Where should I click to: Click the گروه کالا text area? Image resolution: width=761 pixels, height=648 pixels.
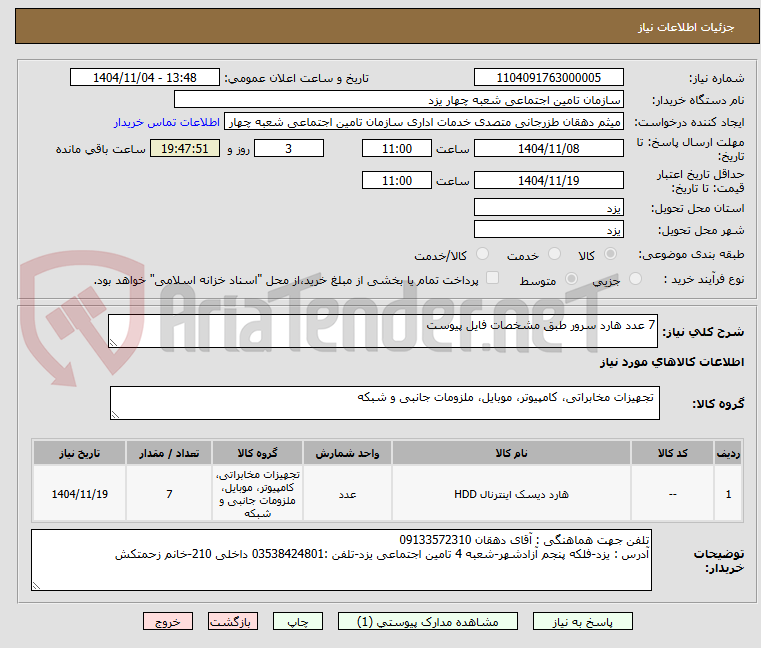384,403
